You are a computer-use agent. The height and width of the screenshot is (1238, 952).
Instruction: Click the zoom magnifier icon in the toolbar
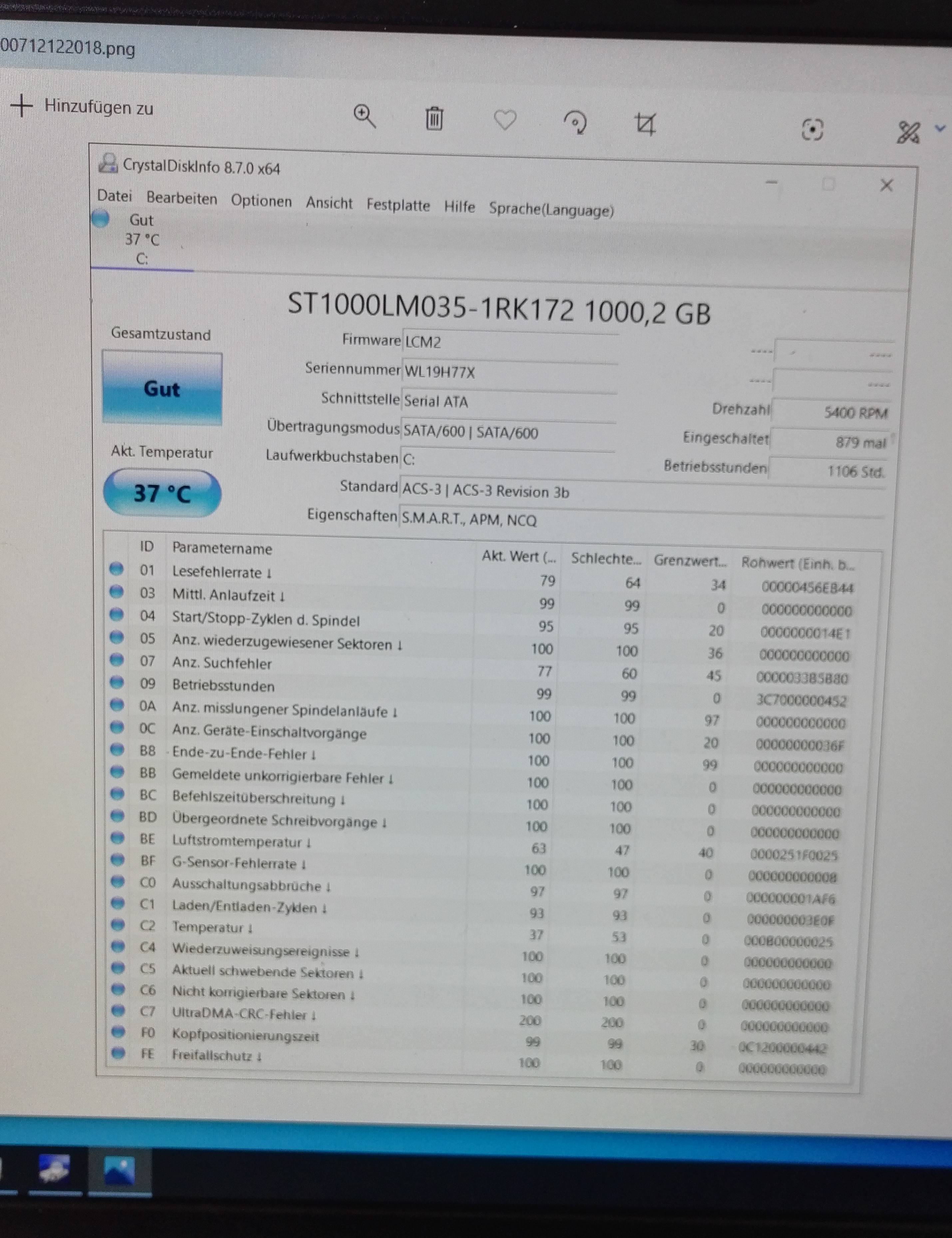point(364,116)
